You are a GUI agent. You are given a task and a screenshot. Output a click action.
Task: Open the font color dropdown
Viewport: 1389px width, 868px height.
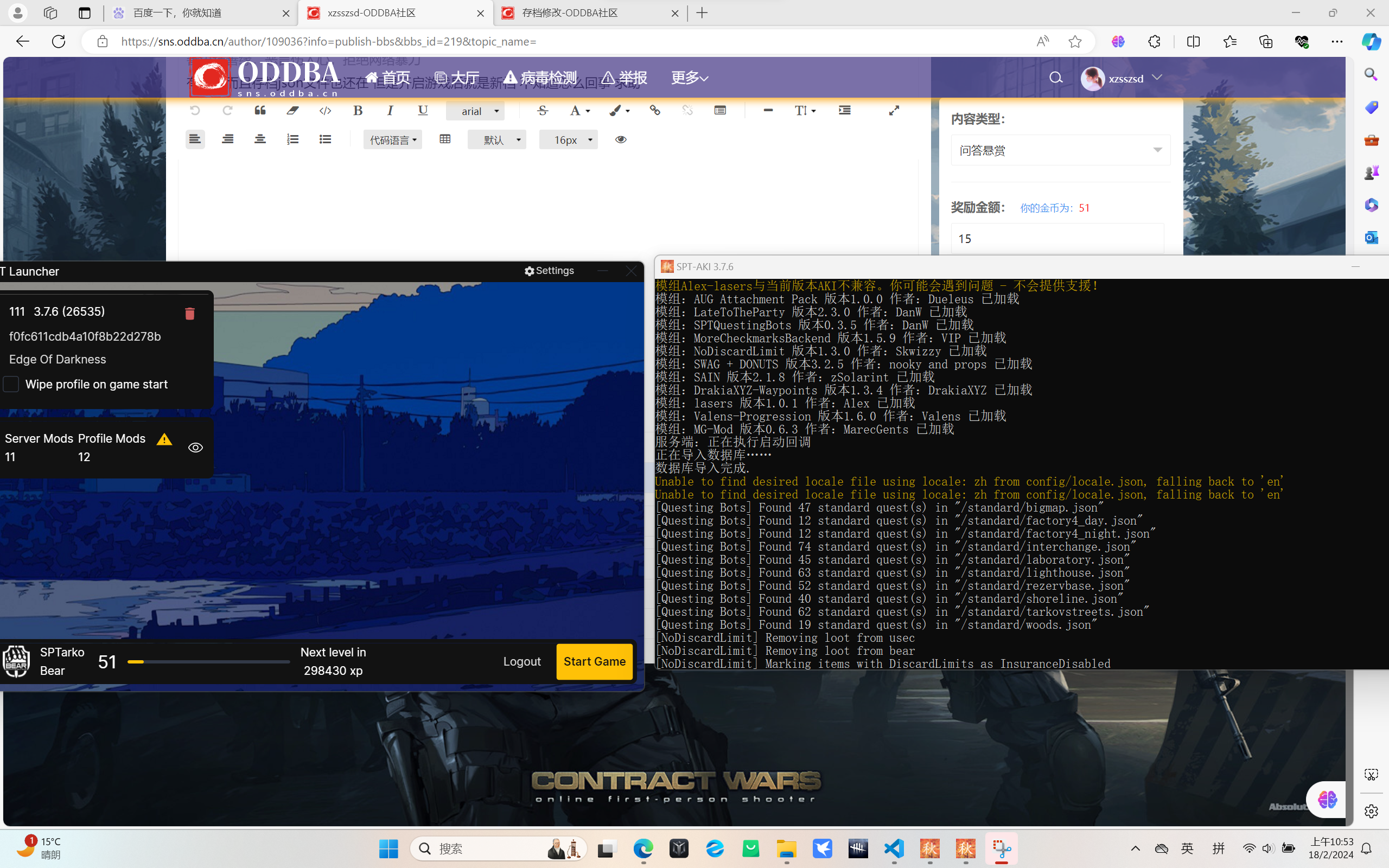coord(579,110)
